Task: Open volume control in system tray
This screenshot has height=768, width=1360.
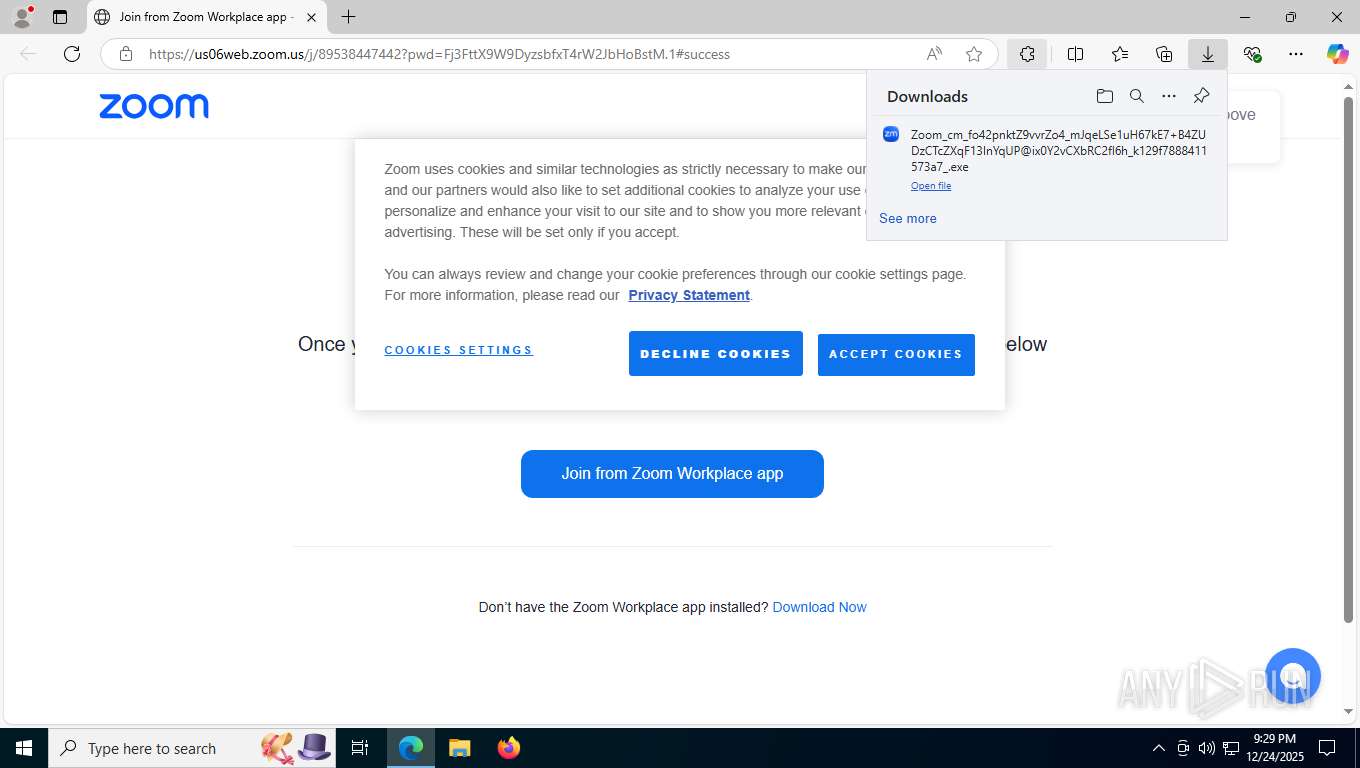Action: tap(1207, 748)
